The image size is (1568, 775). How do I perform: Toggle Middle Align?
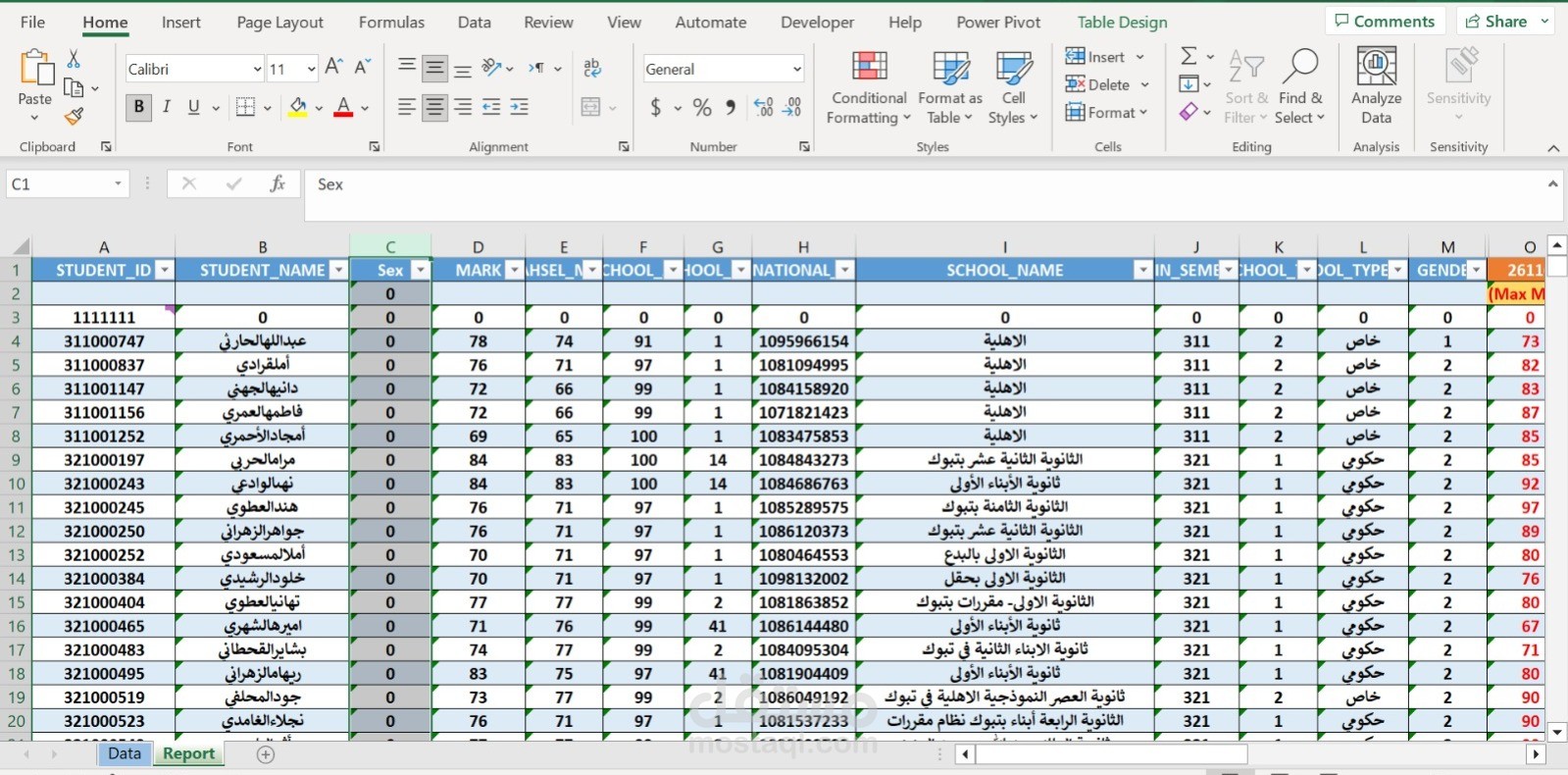click(x=434, y=68)
